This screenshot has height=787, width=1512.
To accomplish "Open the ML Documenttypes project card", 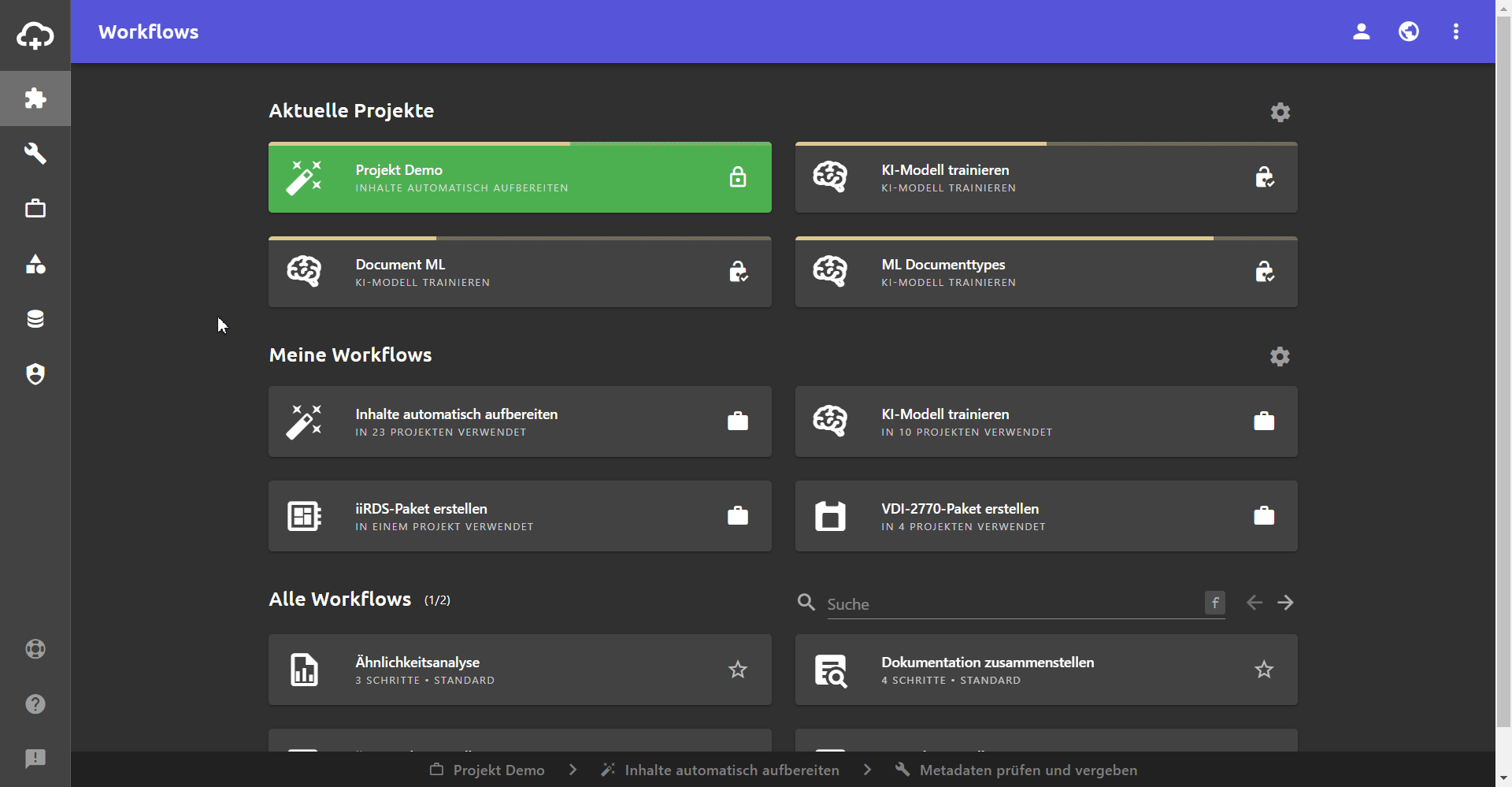I will point(1047,272).
